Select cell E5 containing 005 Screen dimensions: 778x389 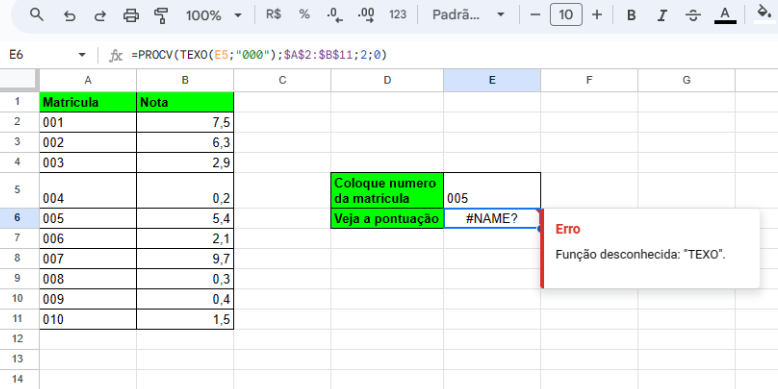point(492,191)
